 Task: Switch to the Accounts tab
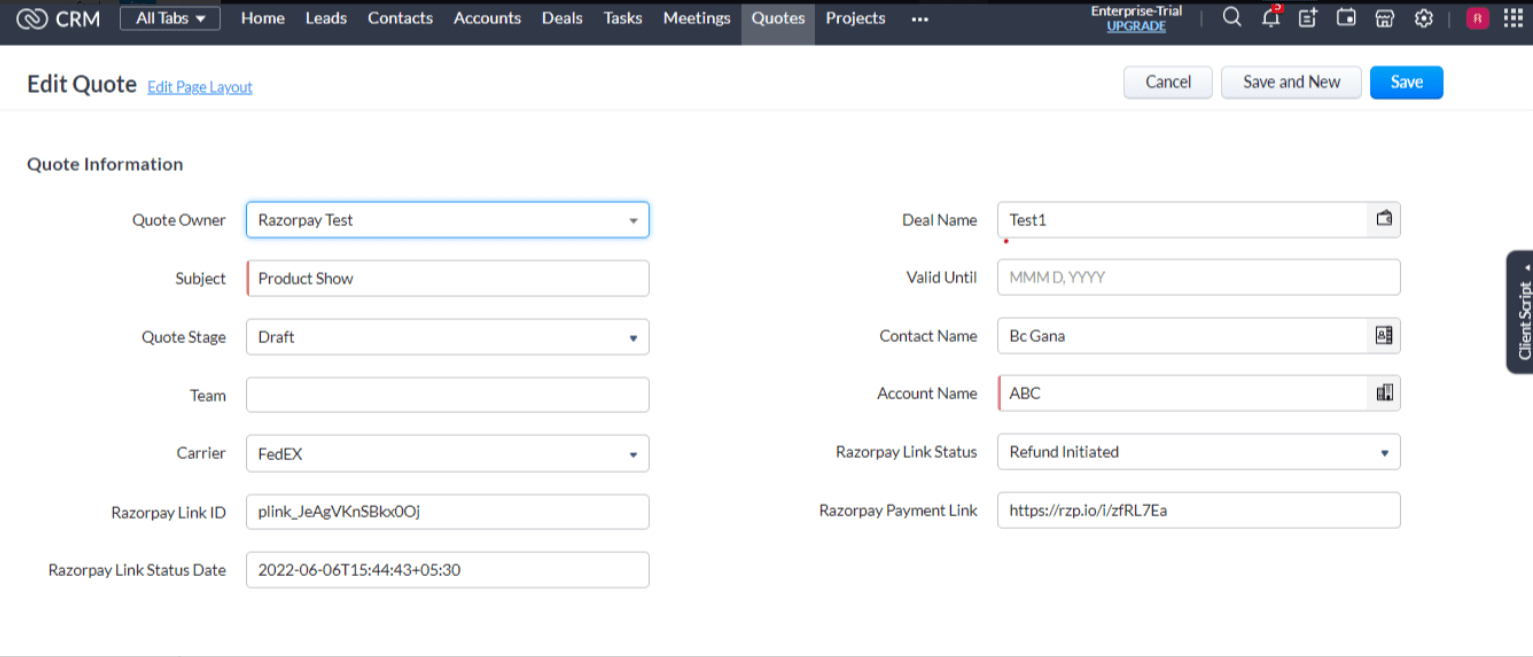point(487,18)
